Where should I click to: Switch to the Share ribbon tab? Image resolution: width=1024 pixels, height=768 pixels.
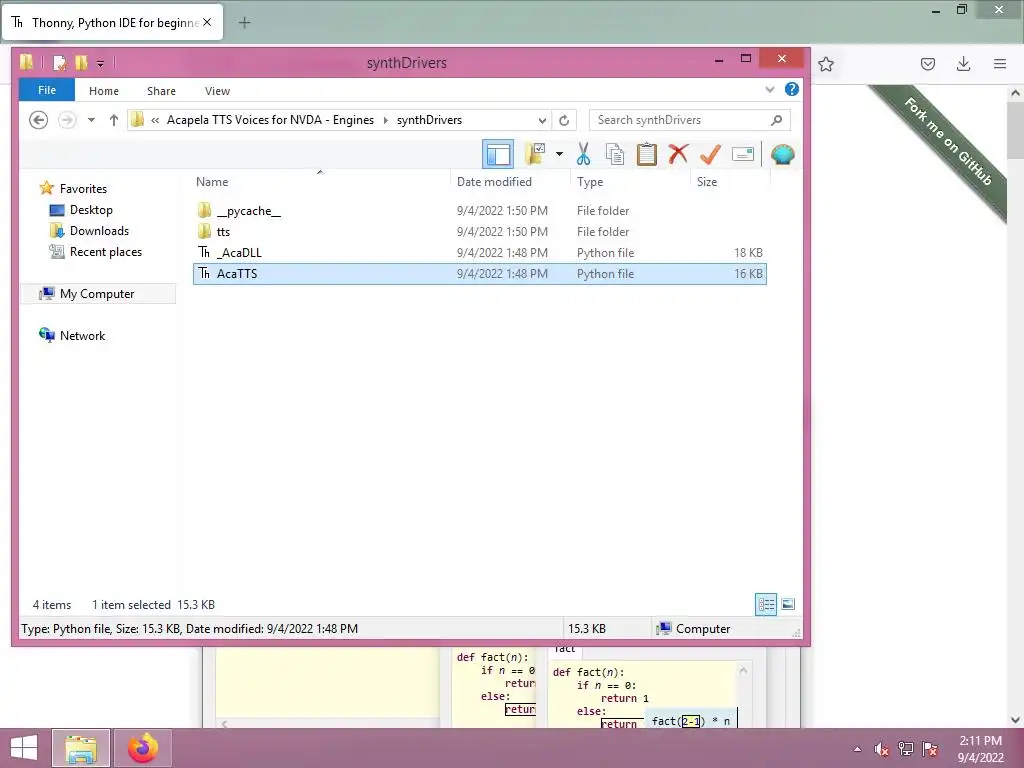coord(161,91)
